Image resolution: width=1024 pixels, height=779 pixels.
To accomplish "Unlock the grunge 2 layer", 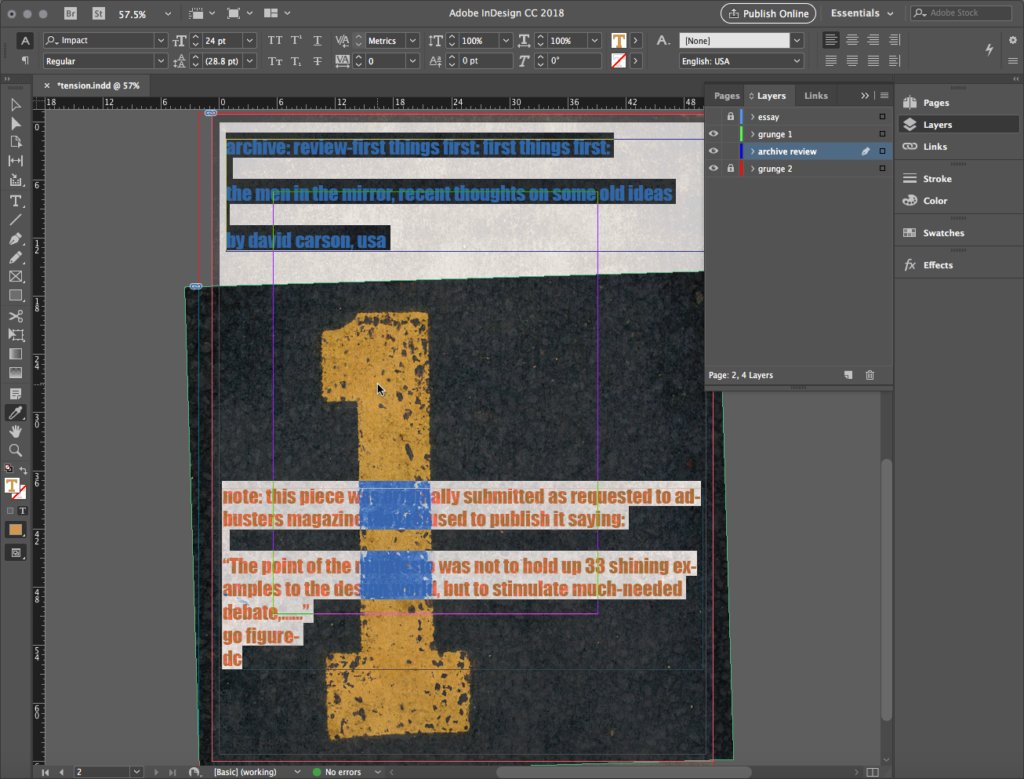I will point(730,169).
